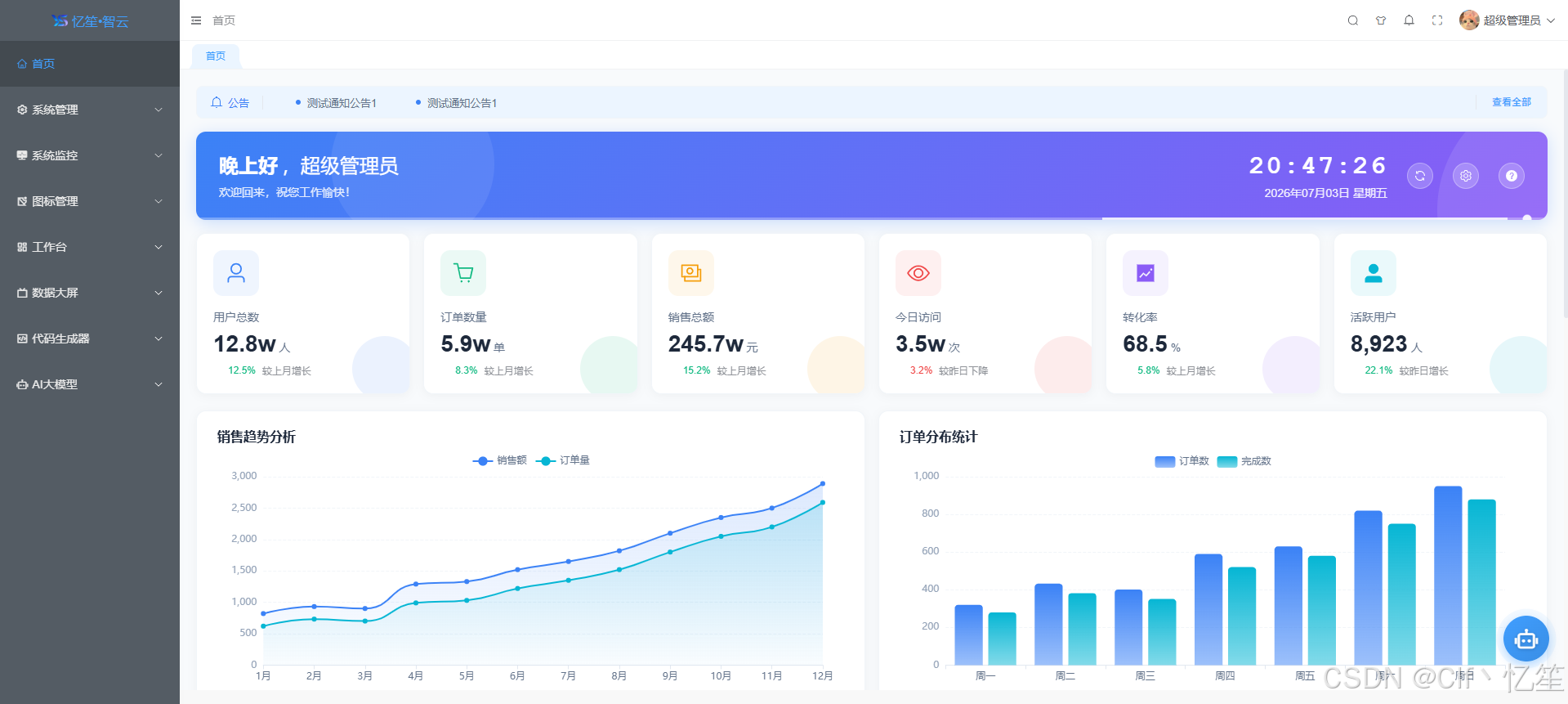Collapse the sidebar with the hamburger icon
This screenshot has height=704, width=1568.
pos(196,20)
